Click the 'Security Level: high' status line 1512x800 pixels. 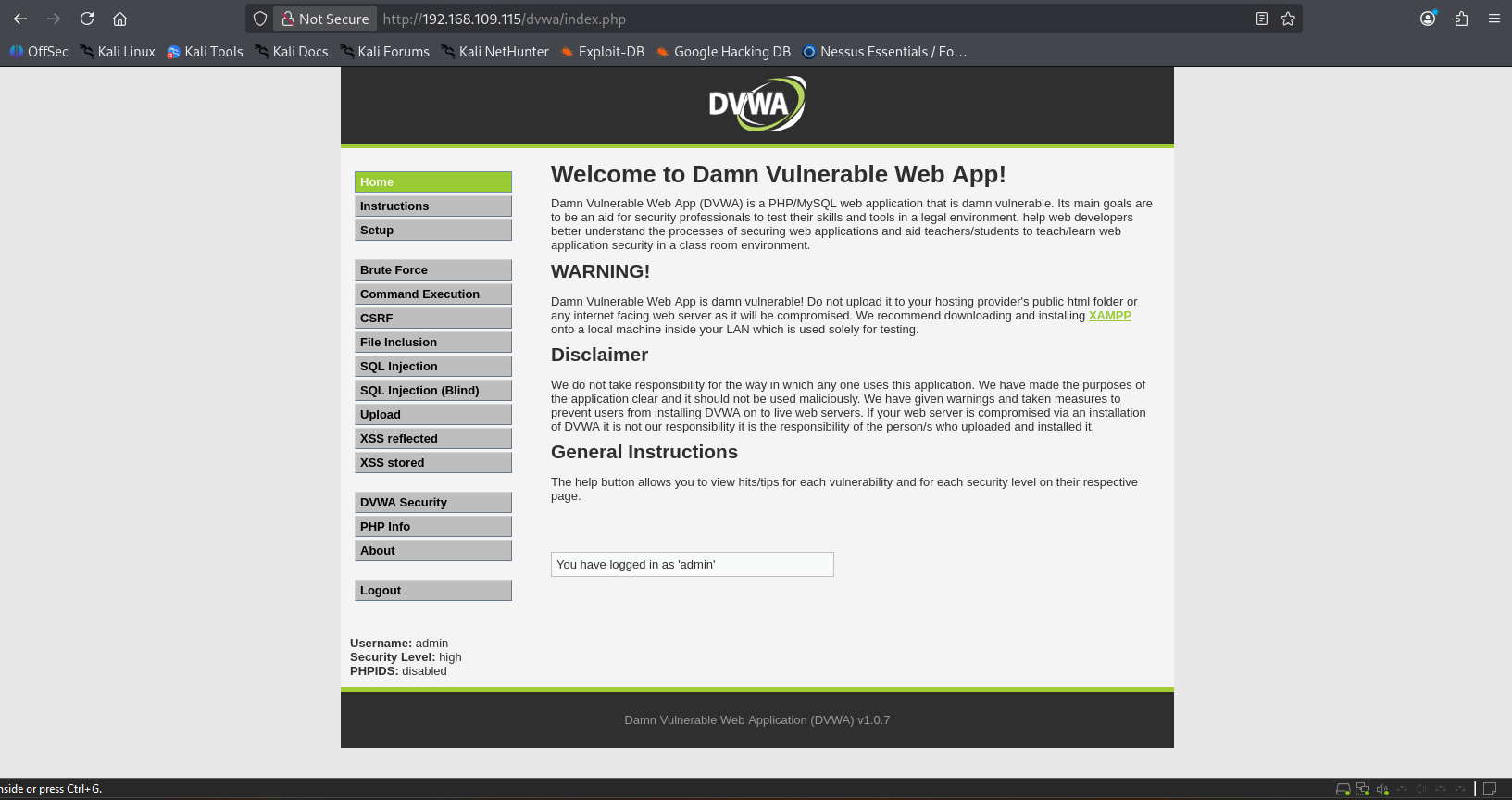406,657
